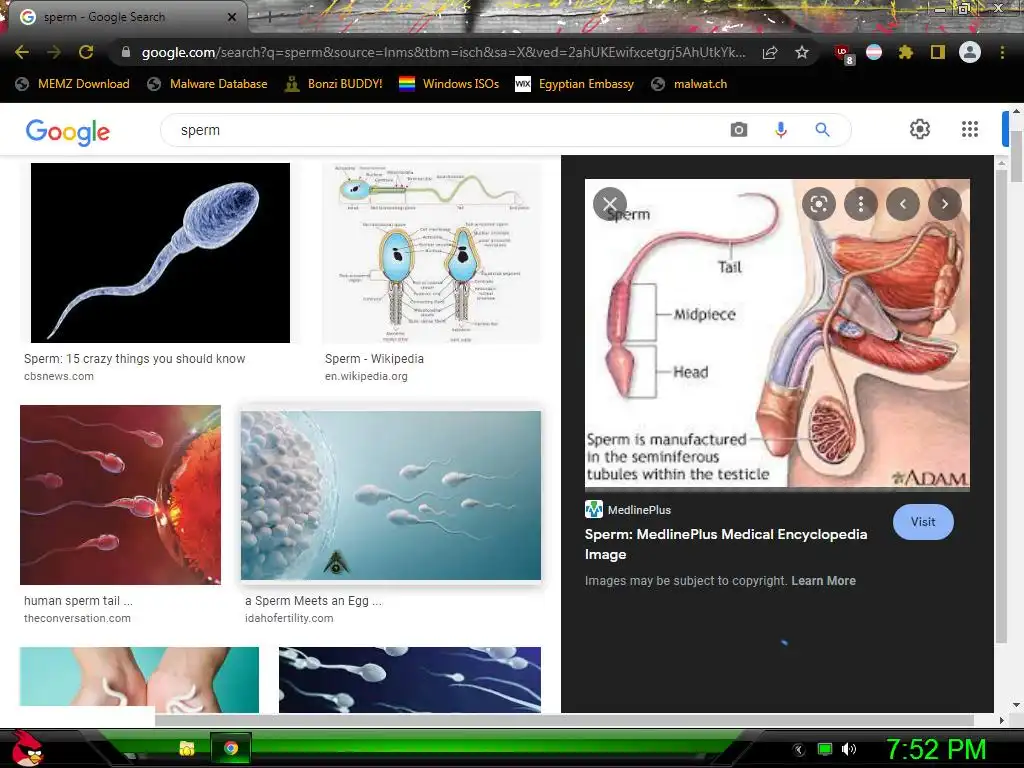Open the Google apps grid

click(x=970, y=129)
